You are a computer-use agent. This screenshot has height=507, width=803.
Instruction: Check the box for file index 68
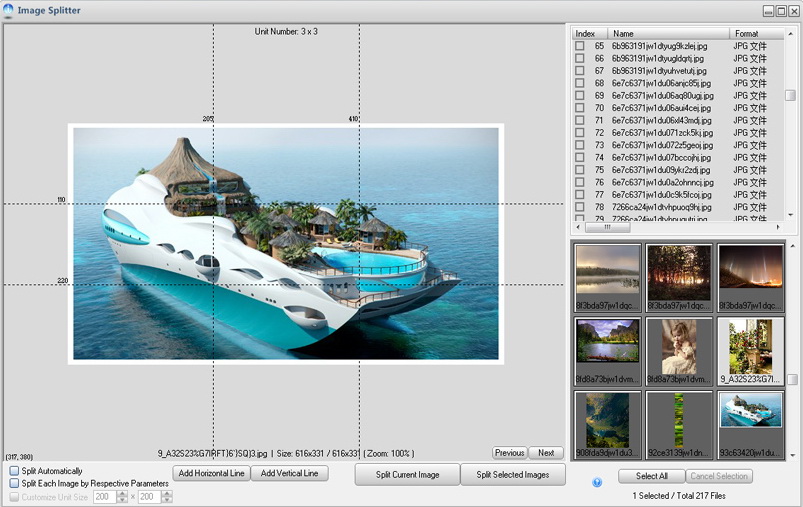click(x=580, y=83)
